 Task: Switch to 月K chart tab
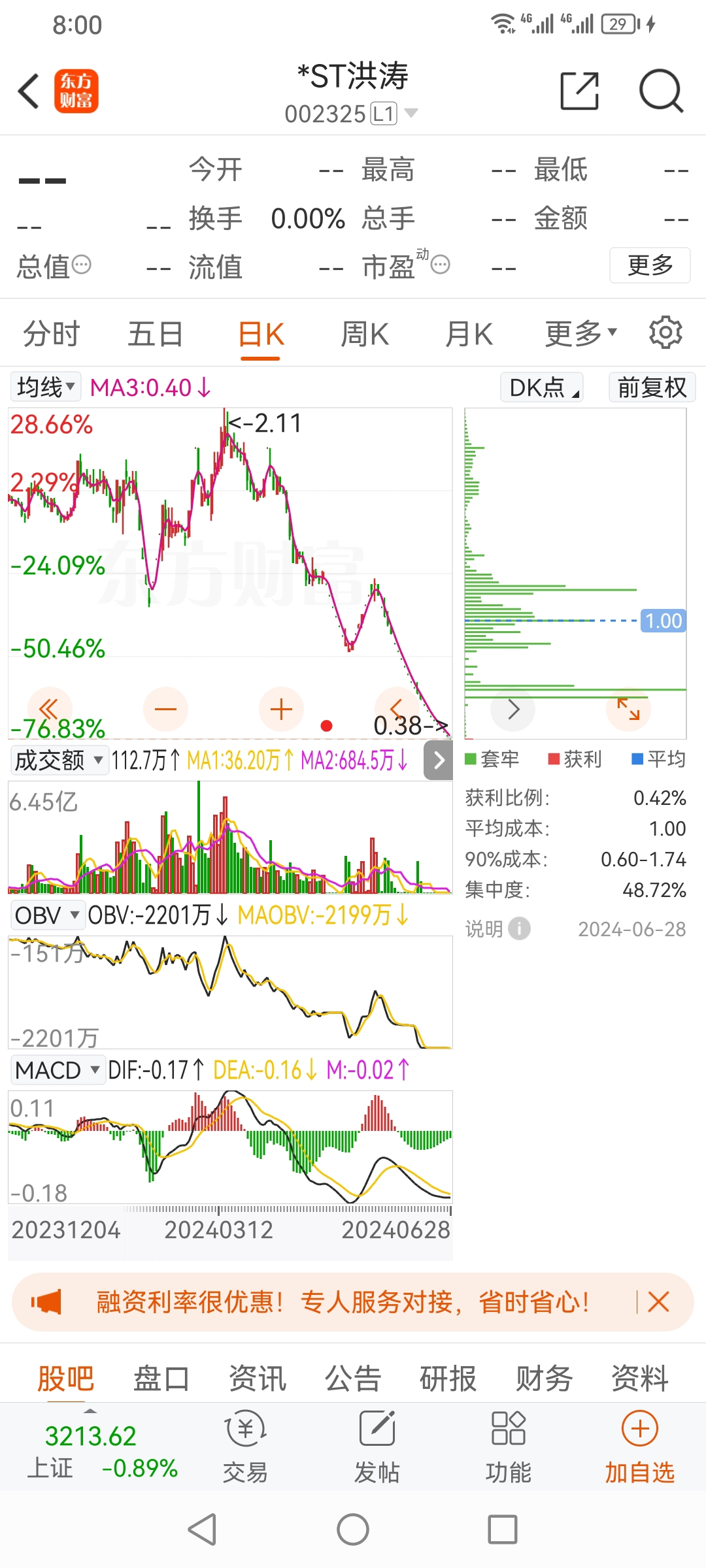[469, 334]
